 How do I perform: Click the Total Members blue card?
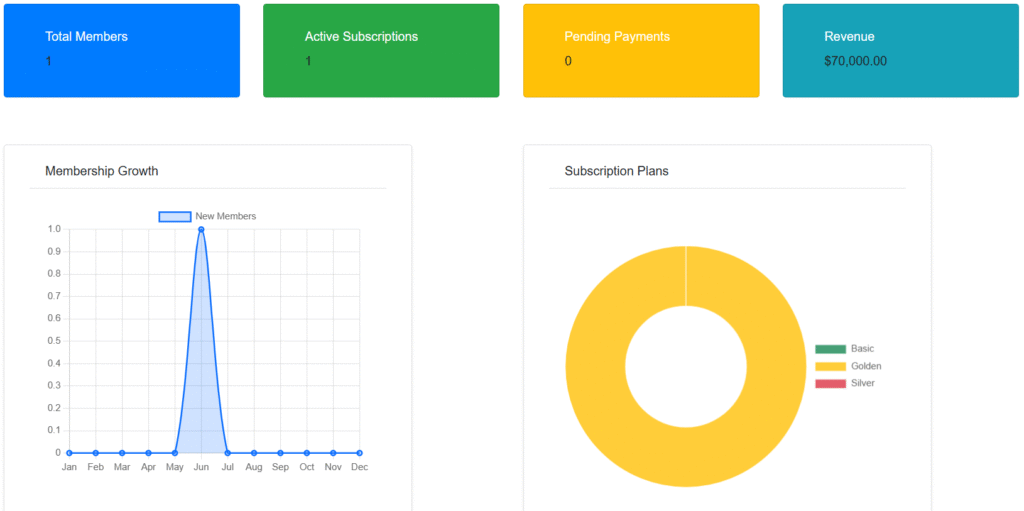tap(122, 50)
